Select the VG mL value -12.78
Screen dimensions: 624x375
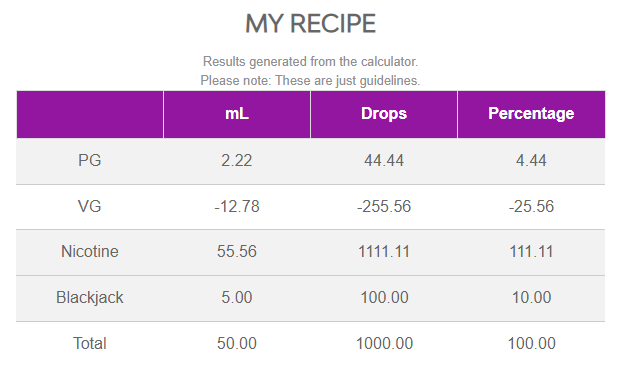click(x=237, y=206)
